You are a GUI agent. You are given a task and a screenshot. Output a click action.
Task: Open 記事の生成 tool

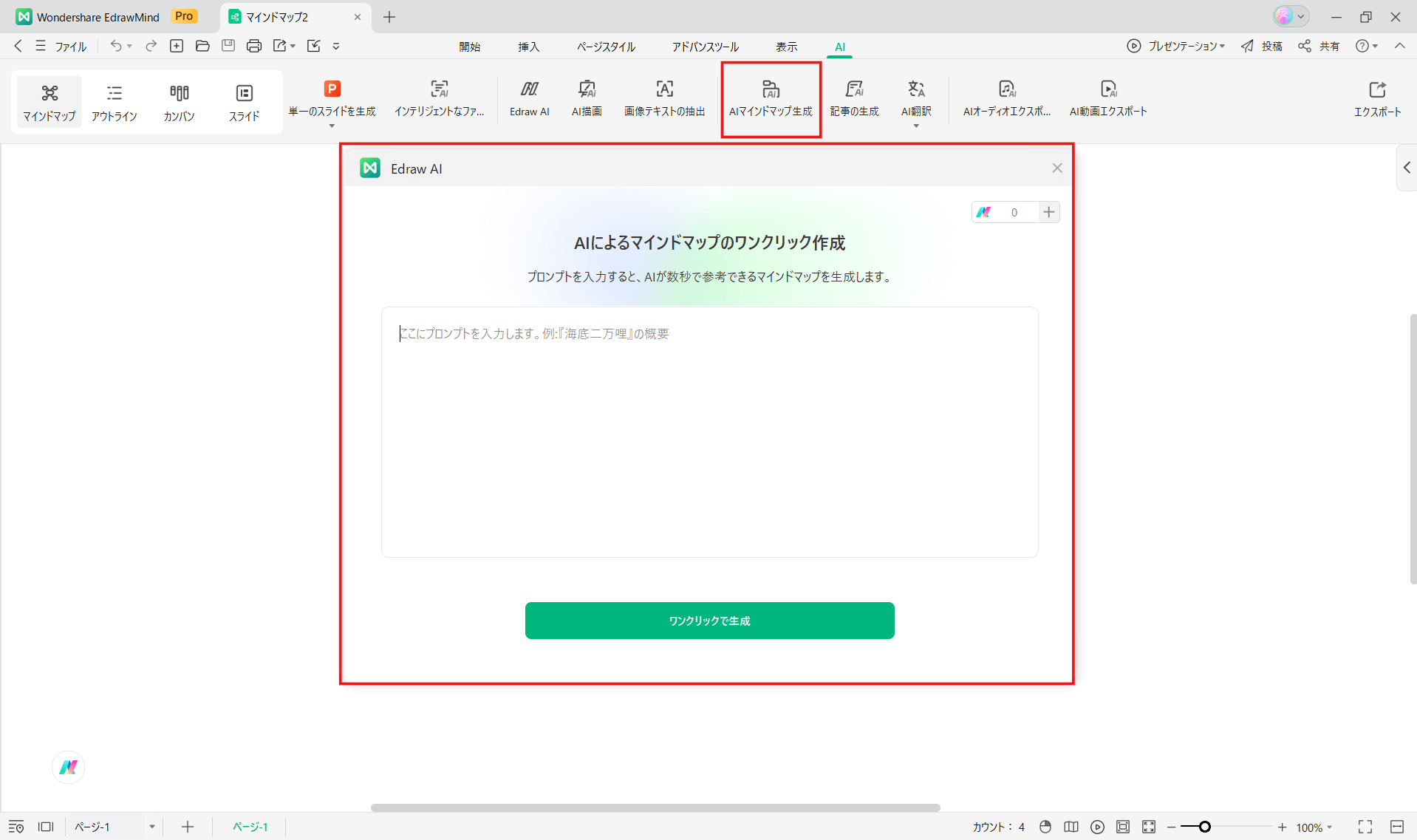pyautogui.click(x=855, y=99)
